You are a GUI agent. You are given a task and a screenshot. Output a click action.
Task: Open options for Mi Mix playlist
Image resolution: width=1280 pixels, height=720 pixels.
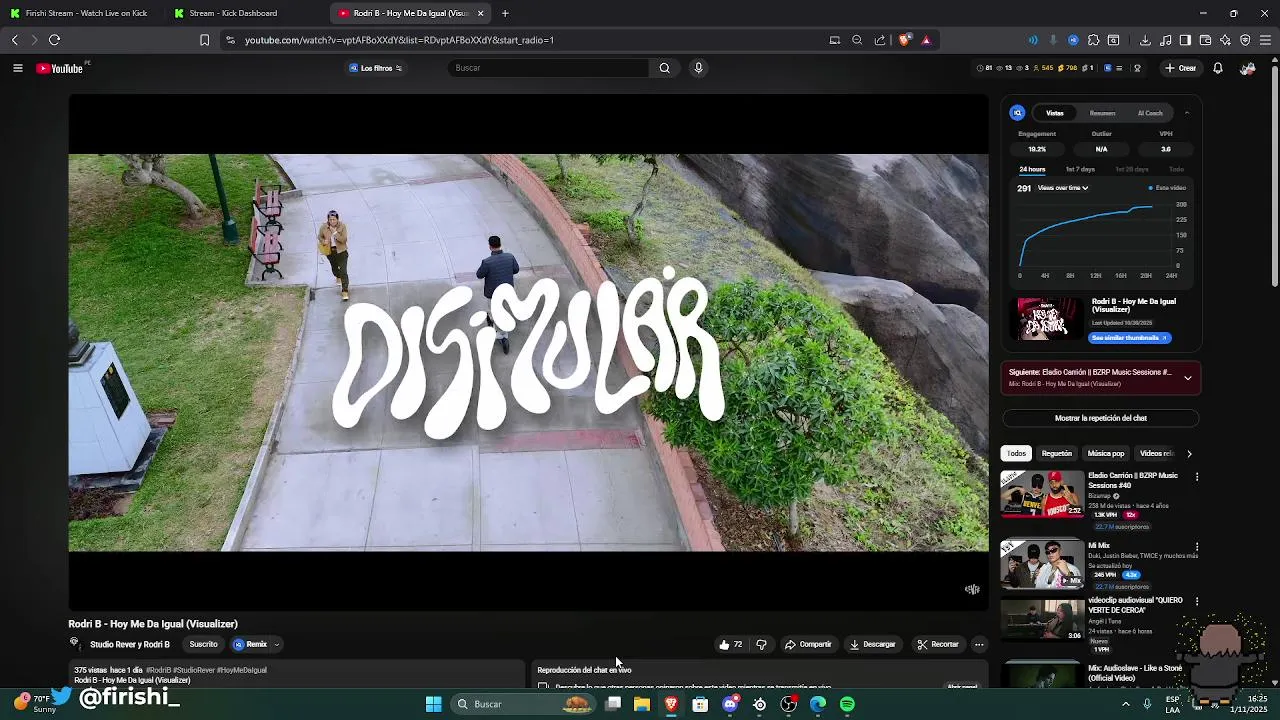[1196, 547]
